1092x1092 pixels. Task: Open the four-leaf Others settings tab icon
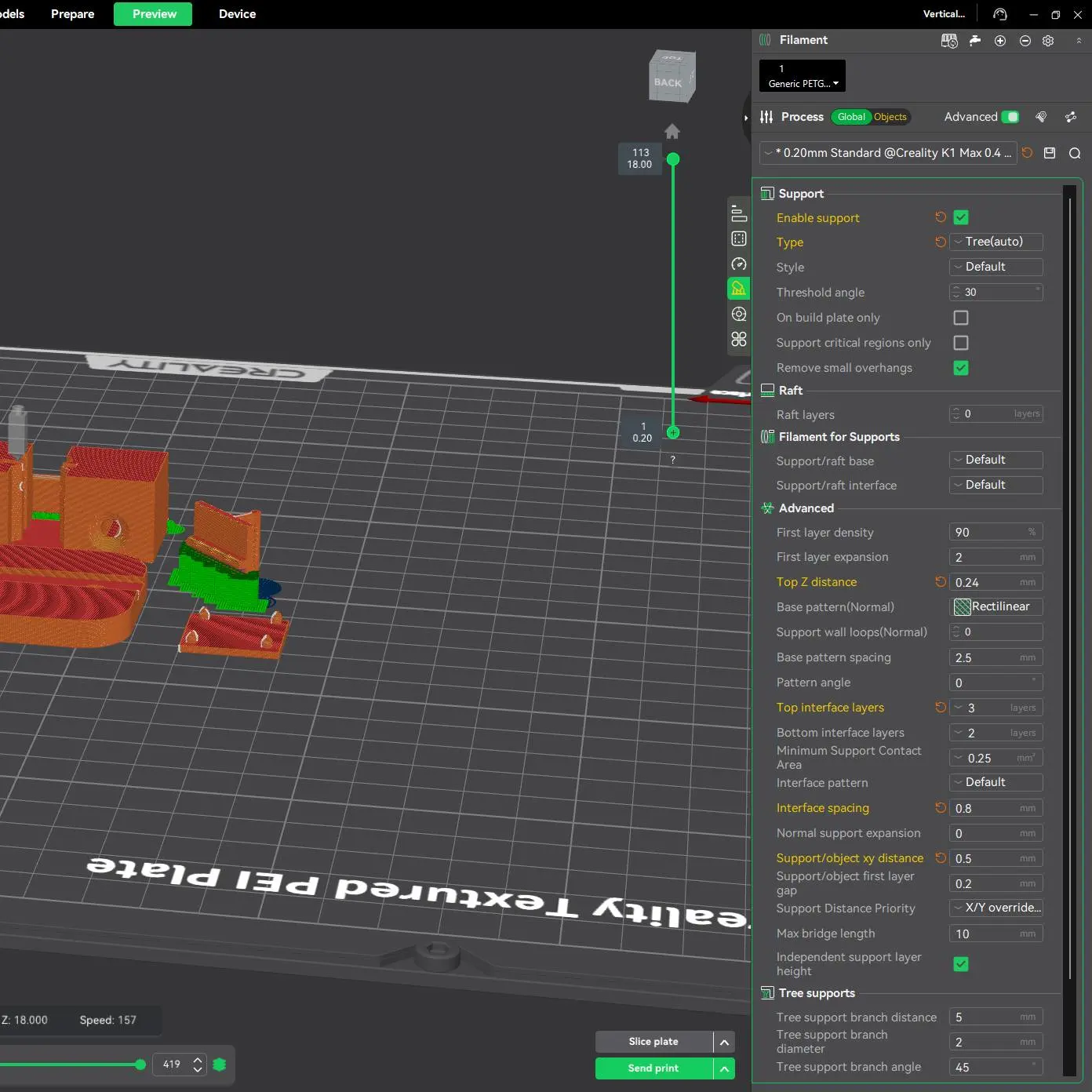pyautogui.click(x=739, y=339)
